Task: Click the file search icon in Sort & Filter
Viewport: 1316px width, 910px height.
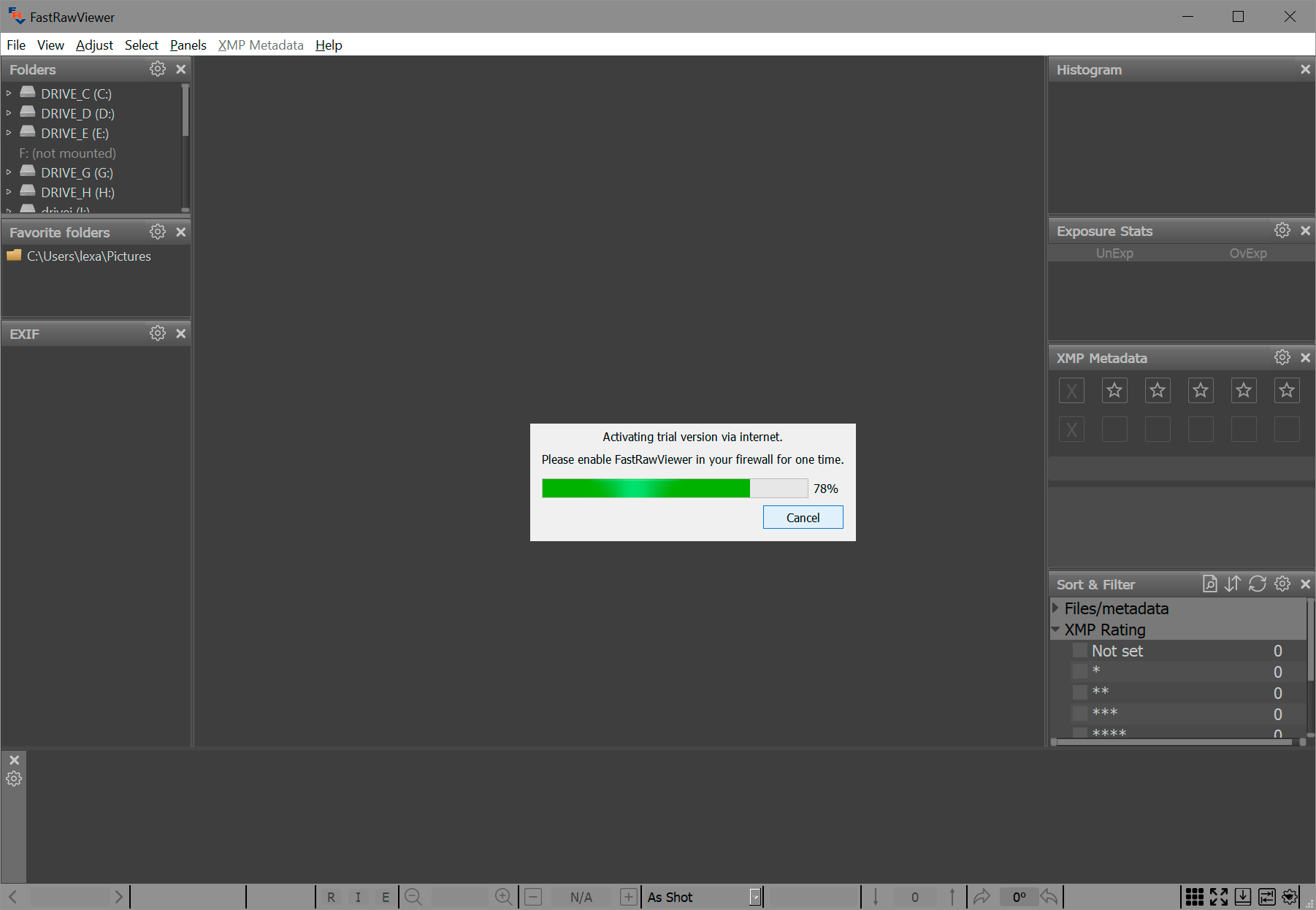Action: click(x=1209, y=584)
